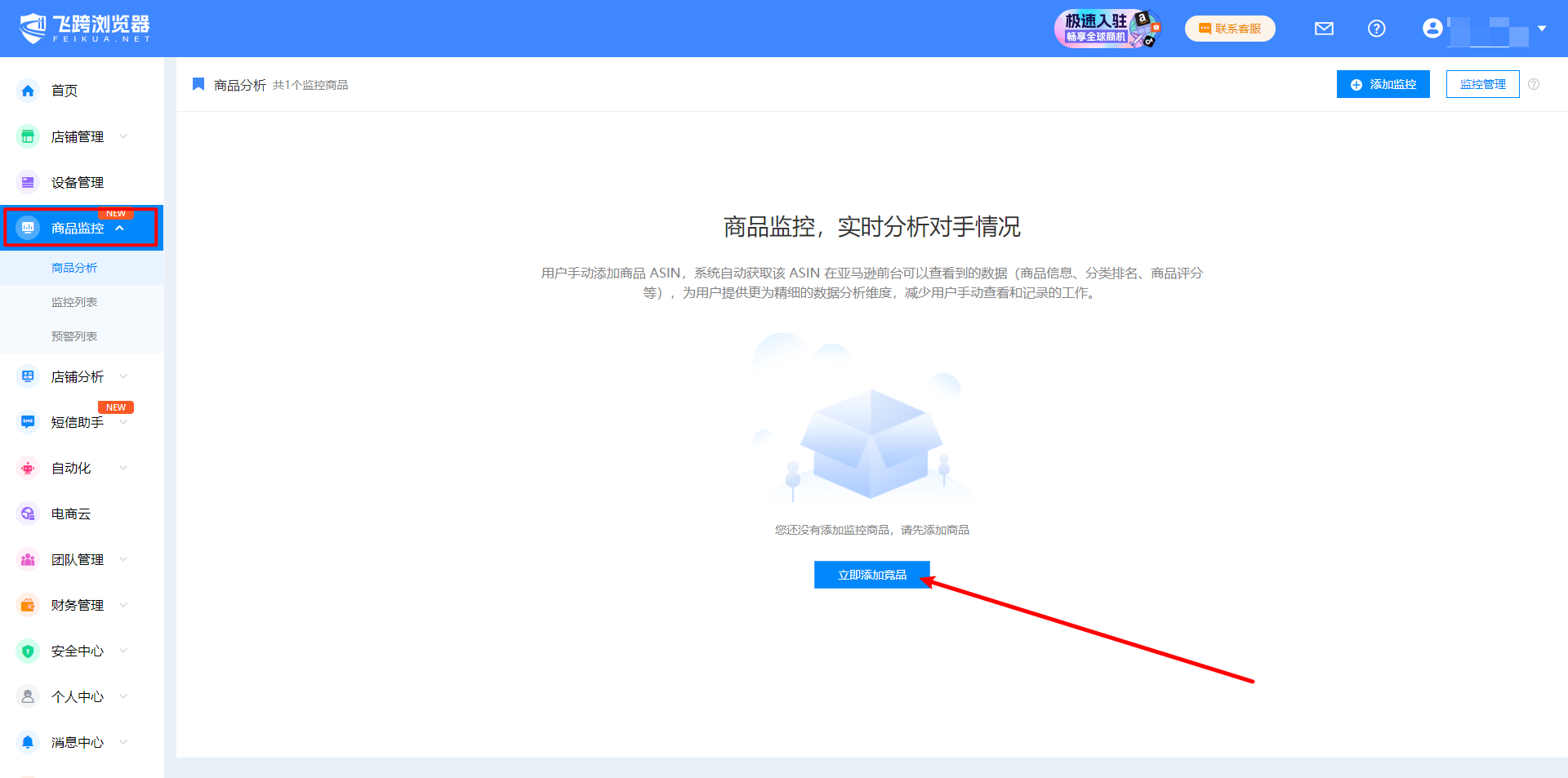
Task: Click the 极速入驻 promotional banner
Action: (x=1107, y=29)
